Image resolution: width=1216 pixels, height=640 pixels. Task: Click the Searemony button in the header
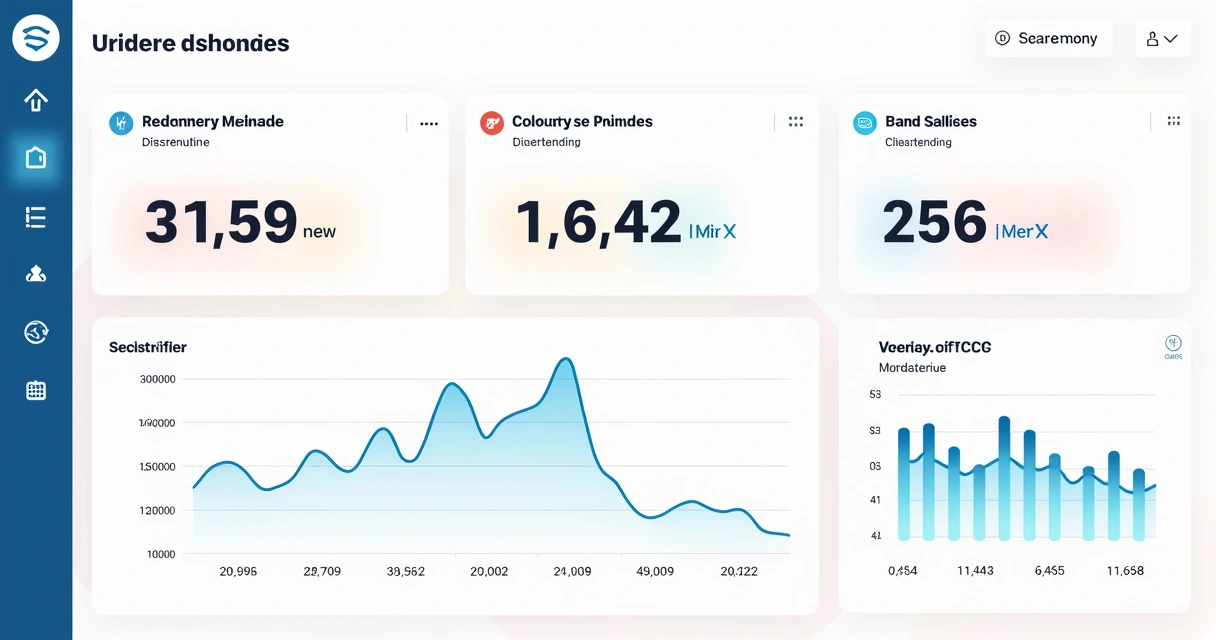[1048, 38]
